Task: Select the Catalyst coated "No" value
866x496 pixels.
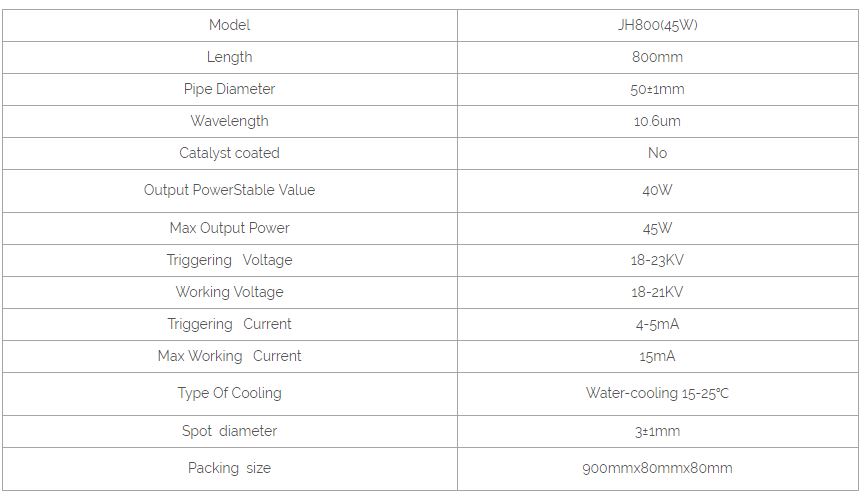Action: (657, 153)
